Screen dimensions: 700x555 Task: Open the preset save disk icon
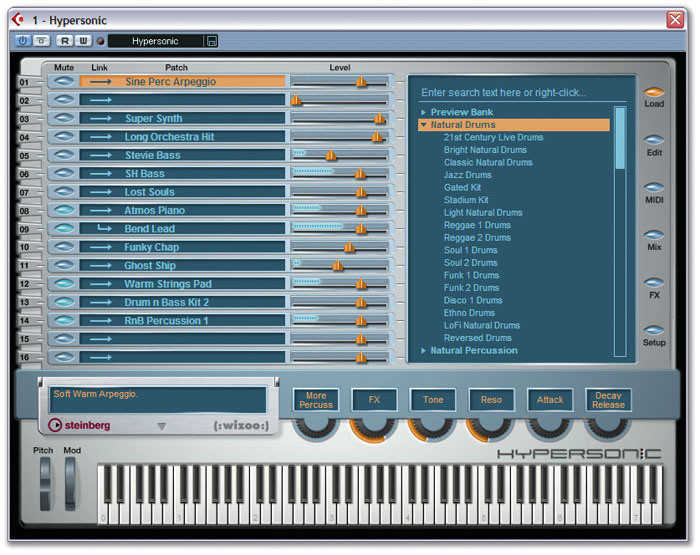tap(212, 41)
